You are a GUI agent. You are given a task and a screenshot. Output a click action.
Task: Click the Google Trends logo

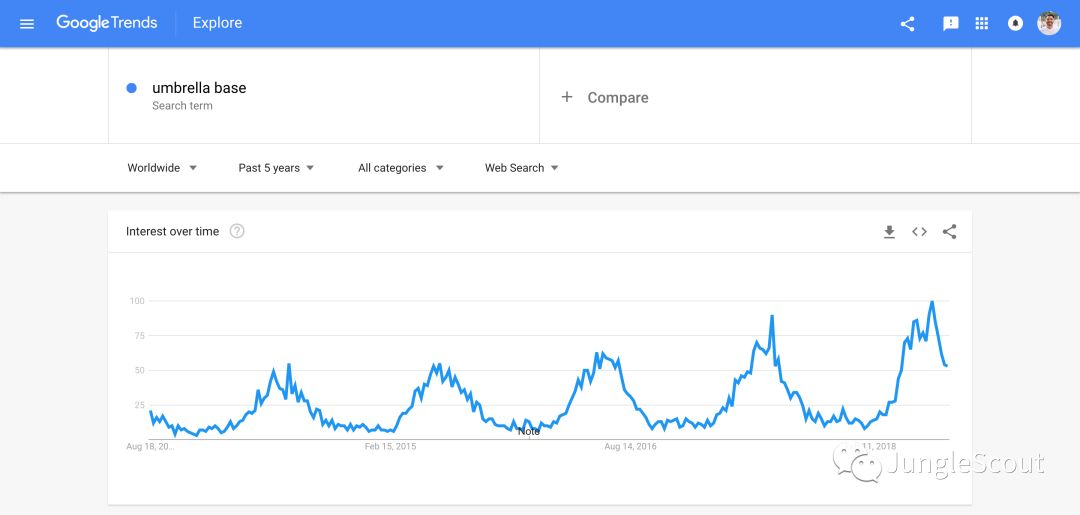tap(107, 23)
